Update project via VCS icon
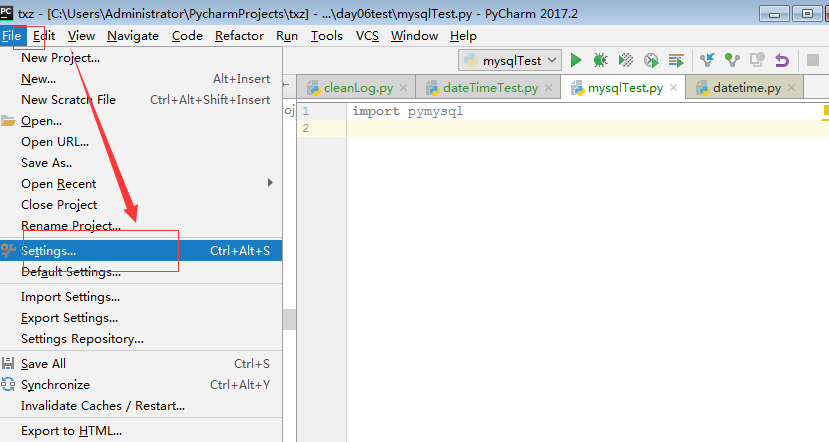 click(707, 60)
